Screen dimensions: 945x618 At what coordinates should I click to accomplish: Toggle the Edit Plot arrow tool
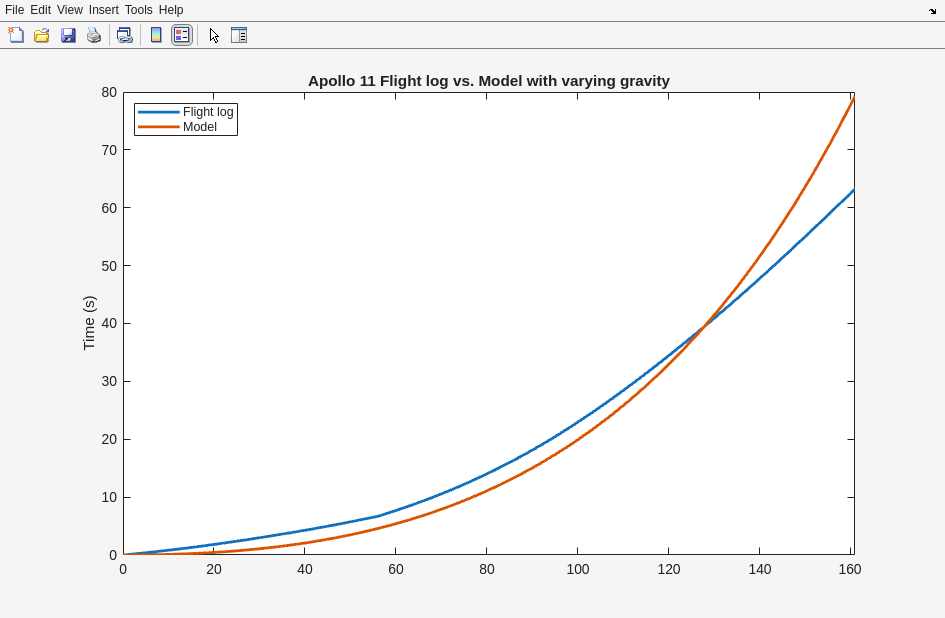point(214,35)
